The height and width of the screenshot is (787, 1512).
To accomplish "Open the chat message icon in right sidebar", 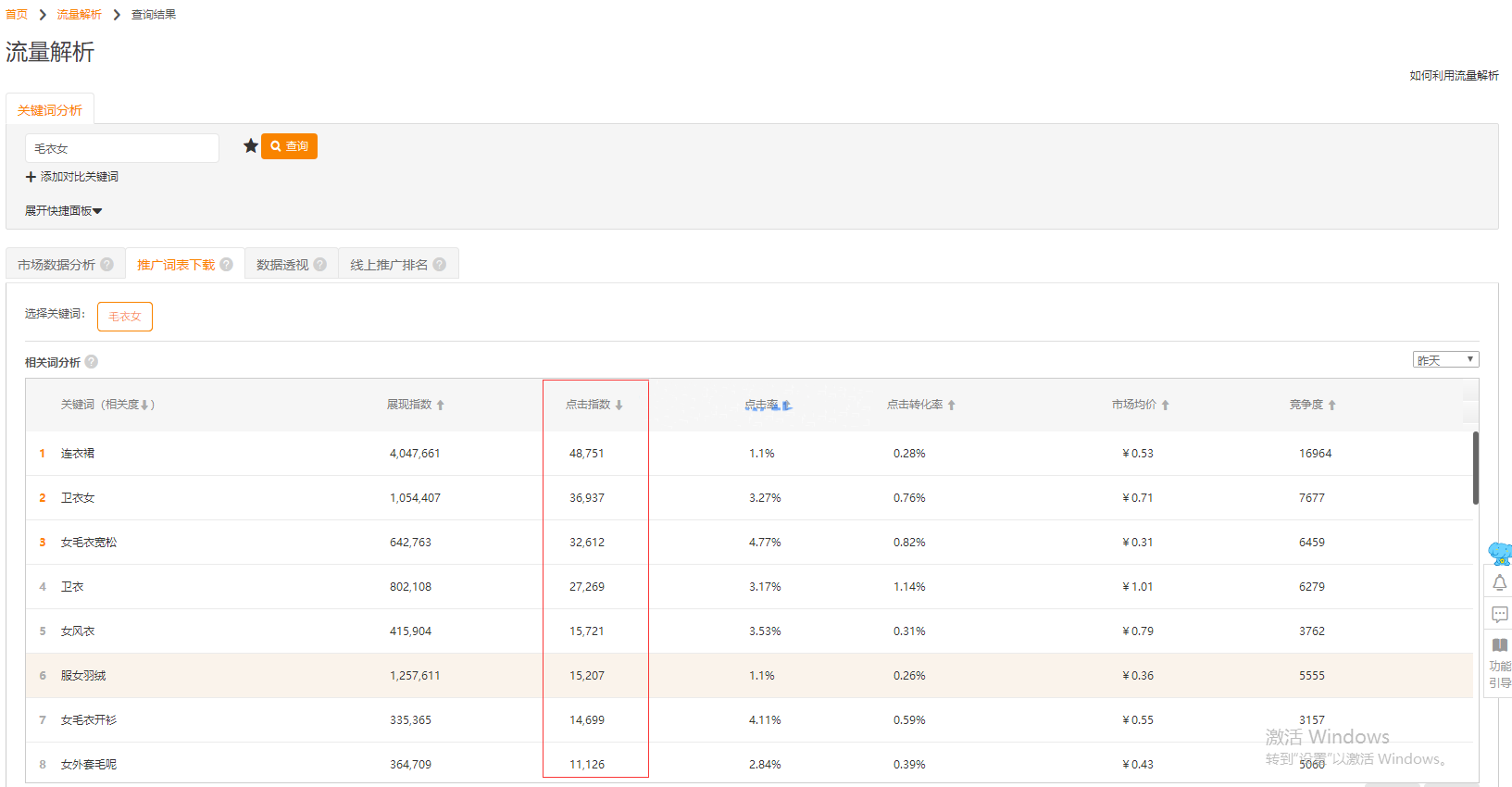I will [1500, 614].
